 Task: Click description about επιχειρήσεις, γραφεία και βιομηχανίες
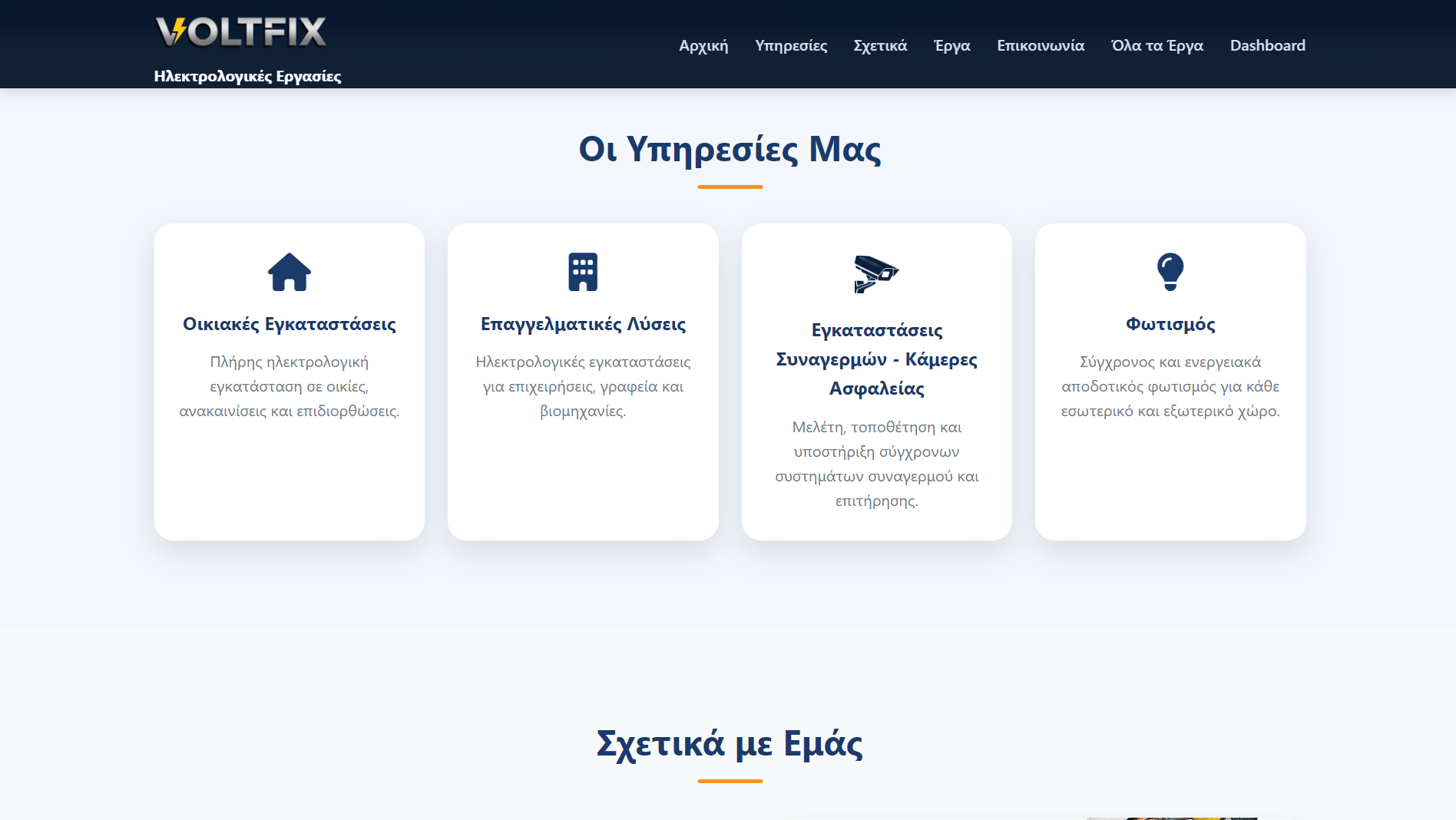point(583,386)
